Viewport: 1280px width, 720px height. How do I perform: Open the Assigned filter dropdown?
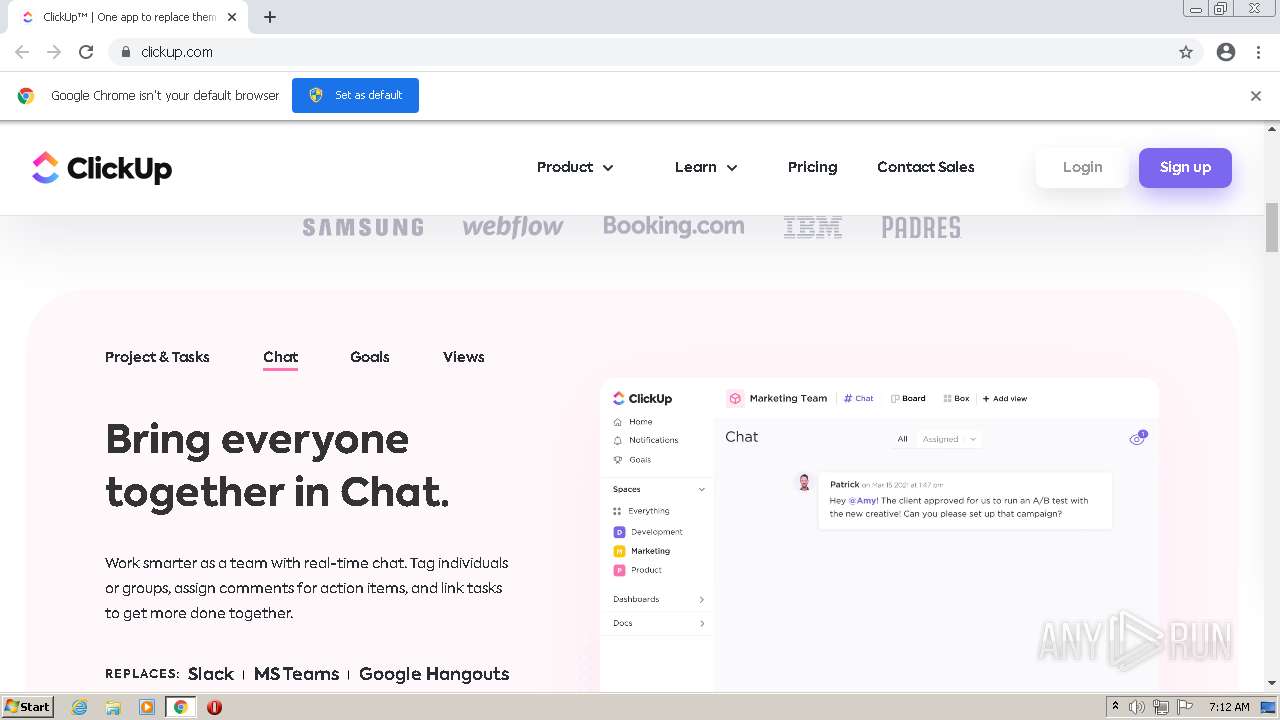click(x=949, y=439)
